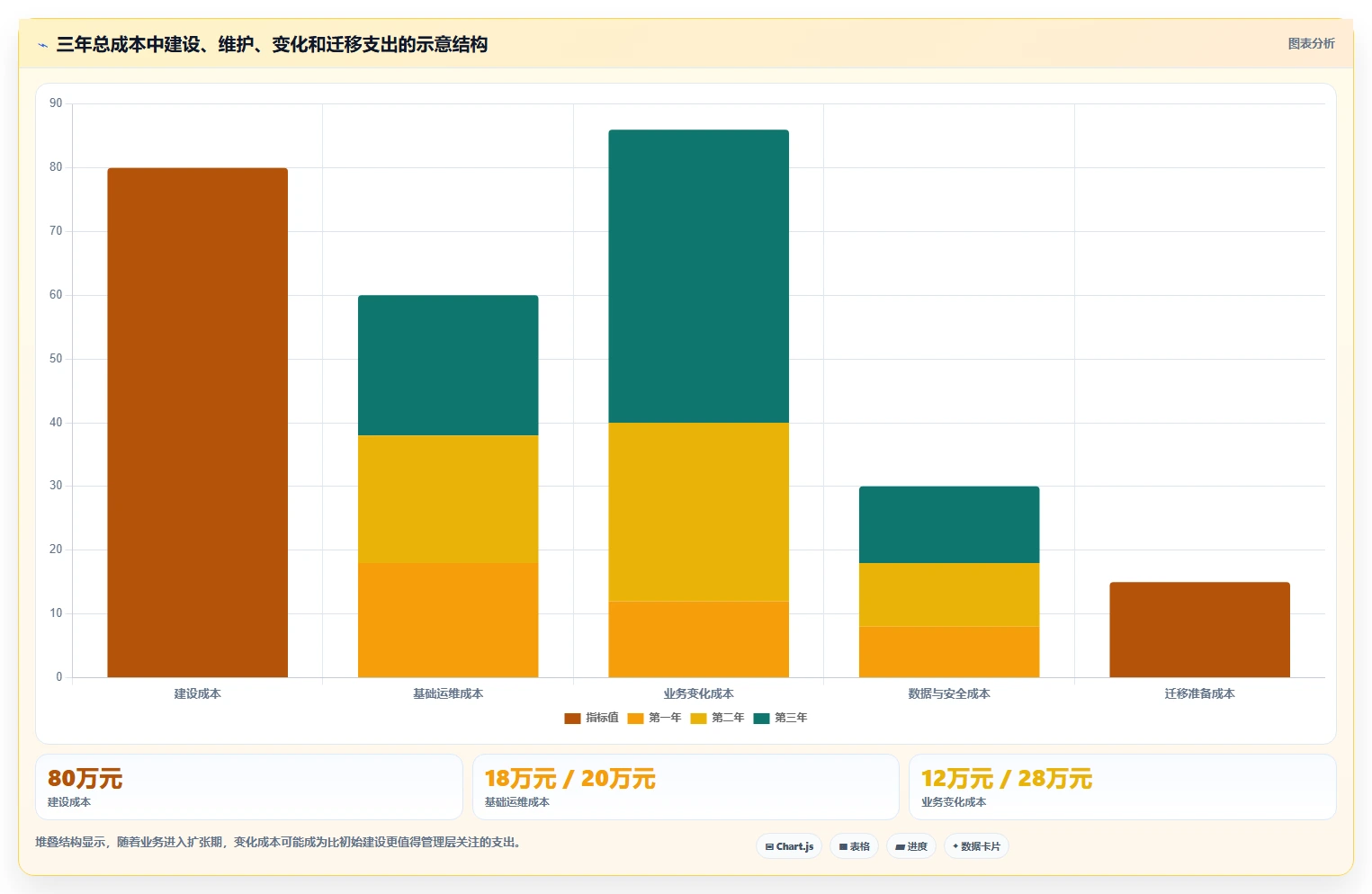Screen dimensions: 1372x894
Task: Click the orange 第一年 segment of 业务变化成本 bar
Action: pyautogui.click(x=699, y=639)
